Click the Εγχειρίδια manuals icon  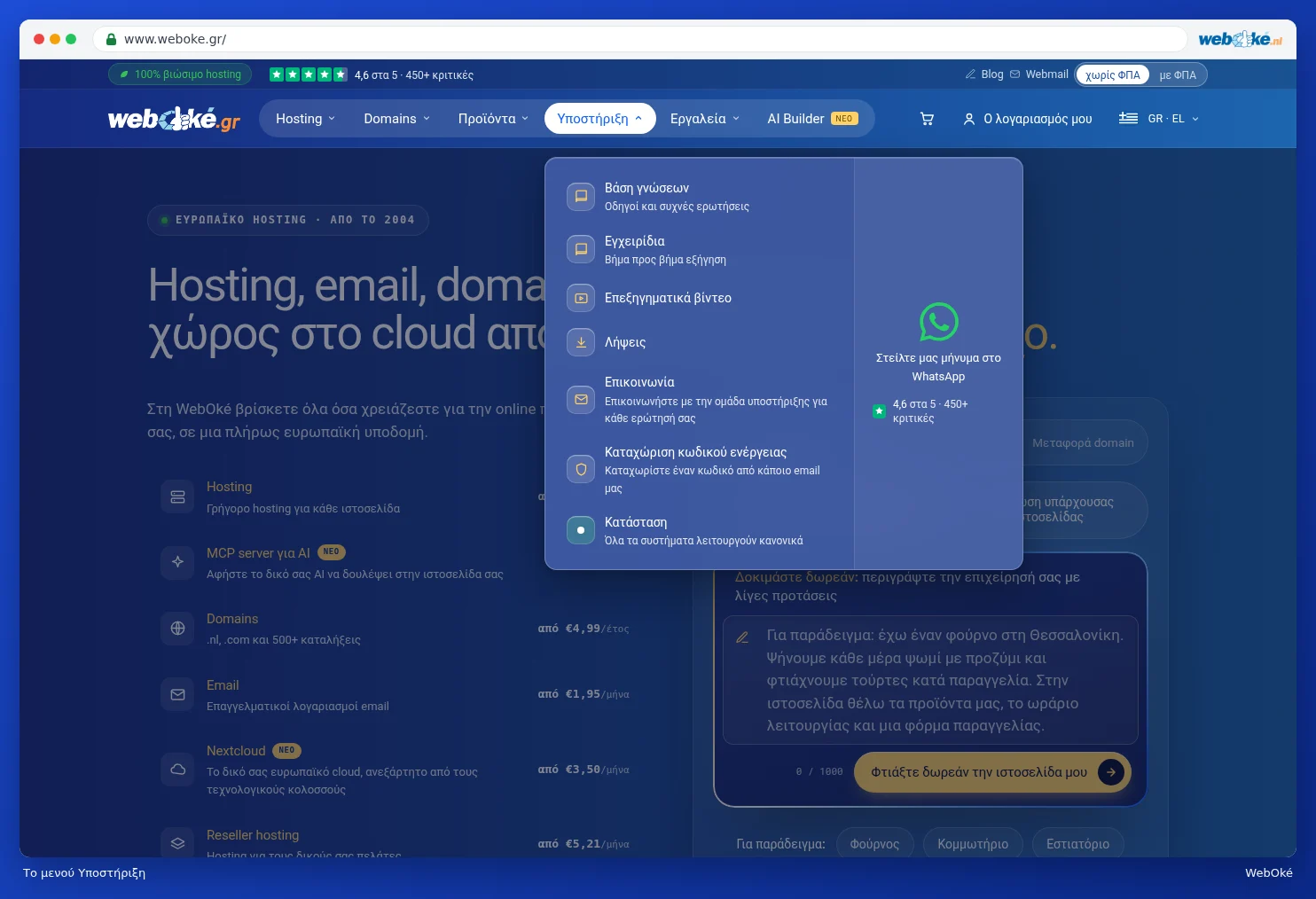tap(581, 249)
